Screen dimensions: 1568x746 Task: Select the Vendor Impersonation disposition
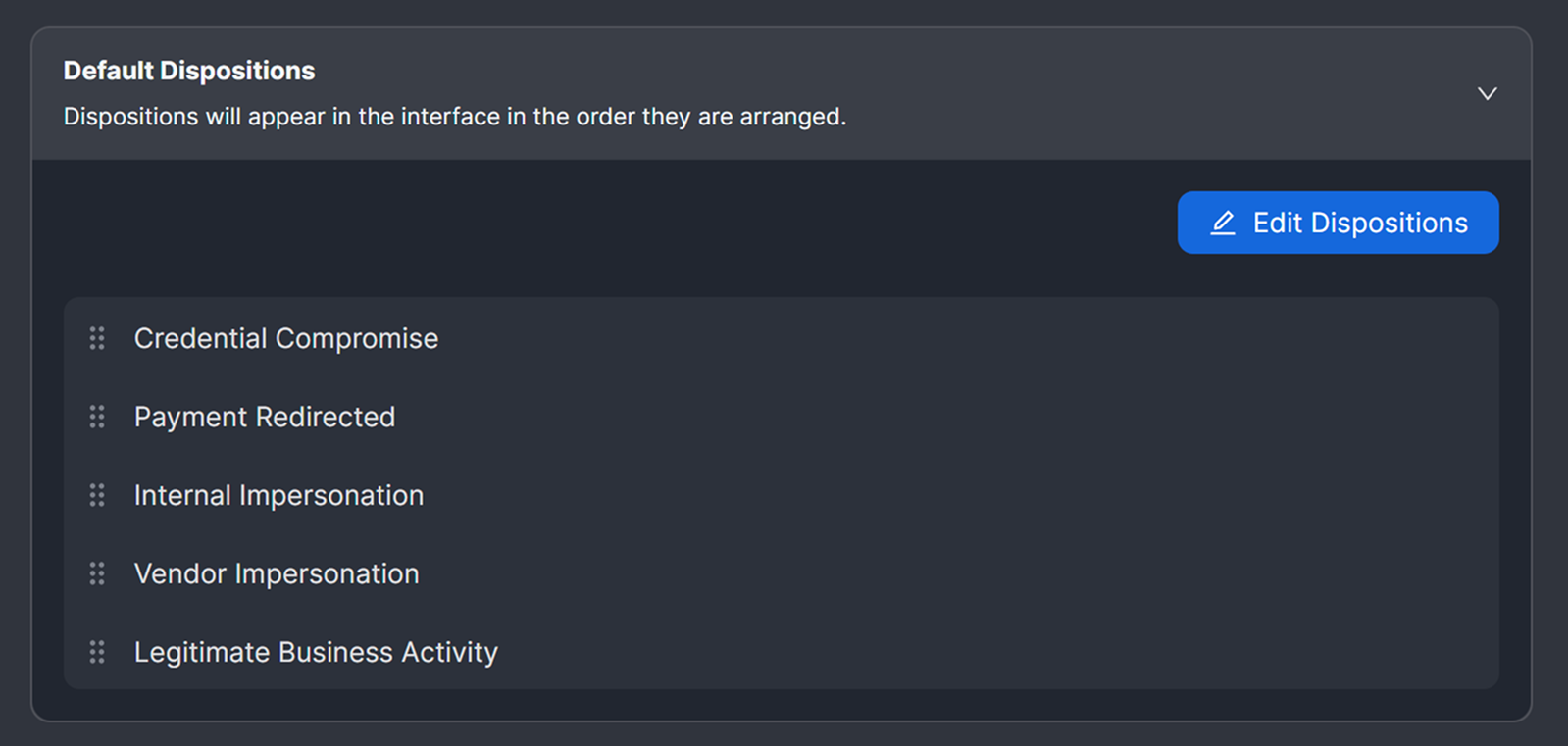(x=277, y=573)
